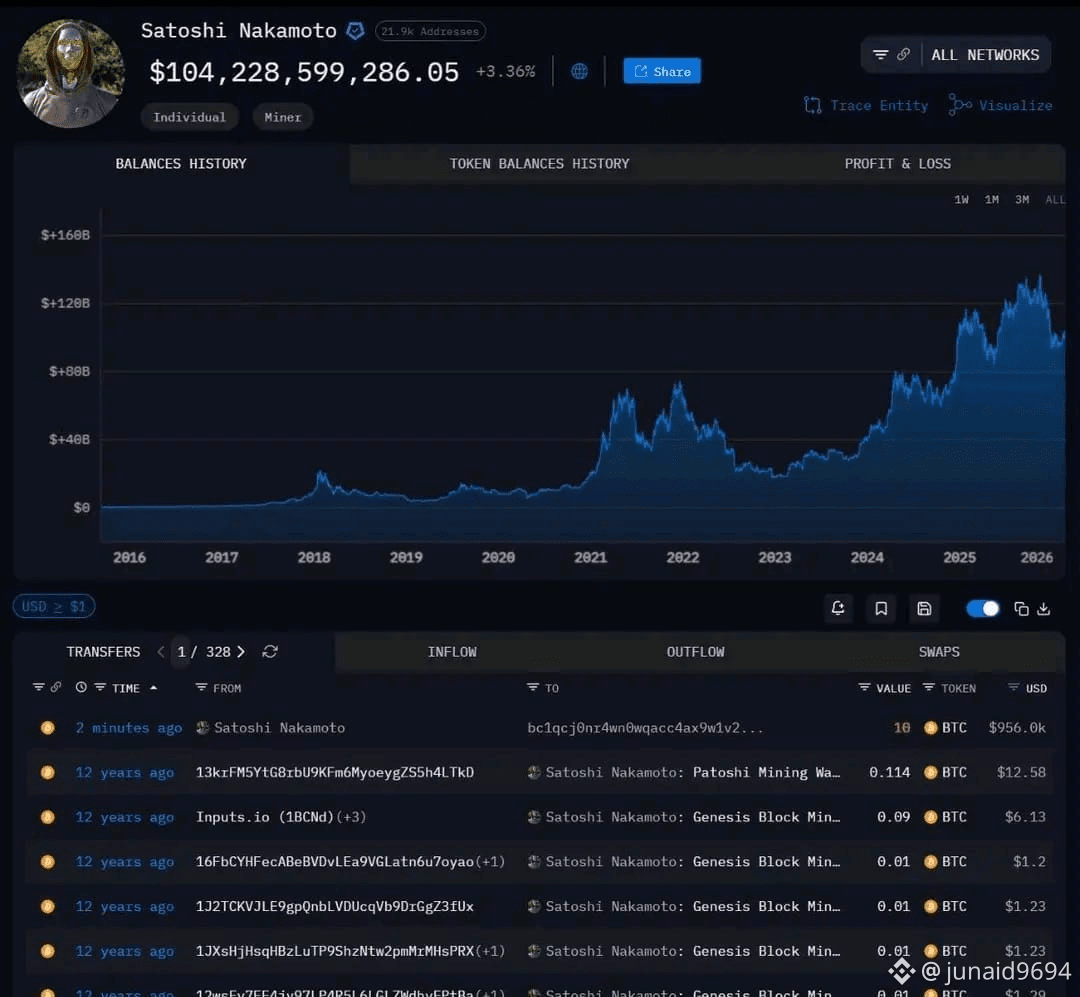Screen dimensions: 1080x997
Task: Click the Trace Entity link
Action: point(866,105)
